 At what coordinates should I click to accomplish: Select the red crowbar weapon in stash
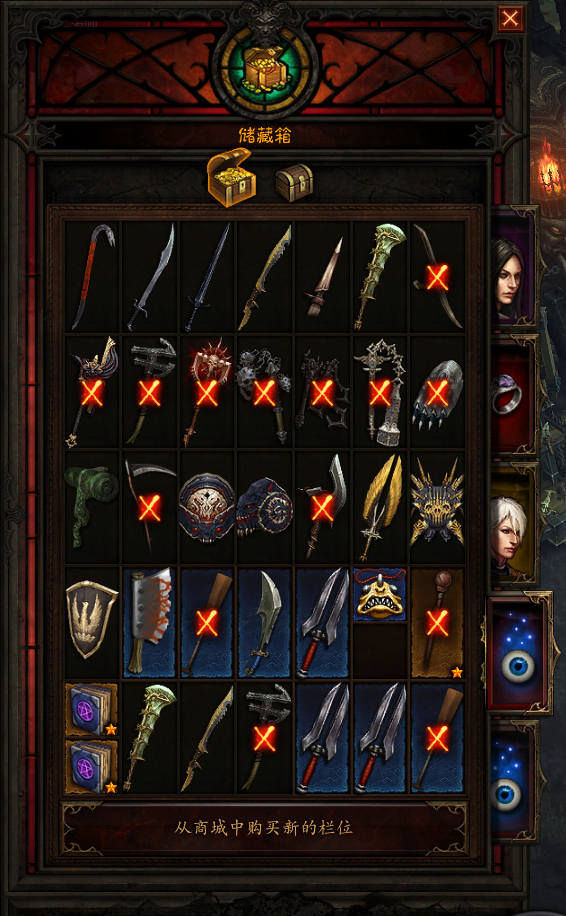pyautogui.click(x=92, y=277)
